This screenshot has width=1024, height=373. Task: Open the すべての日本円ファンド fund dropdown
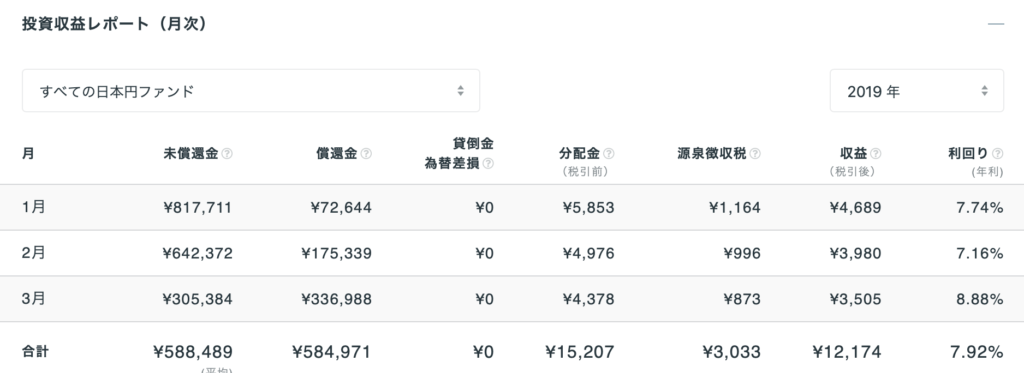(x=251, y=91)
